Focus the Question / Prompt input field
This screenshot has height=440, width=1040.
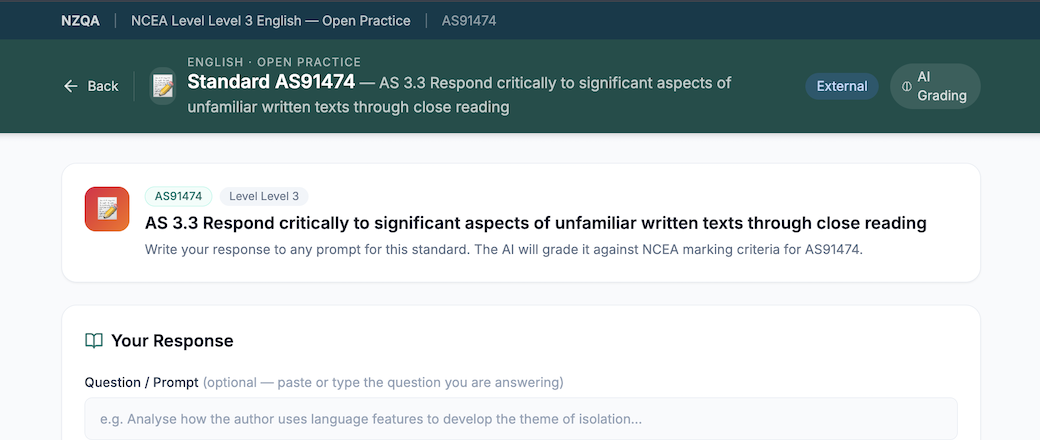click(521, 419)
